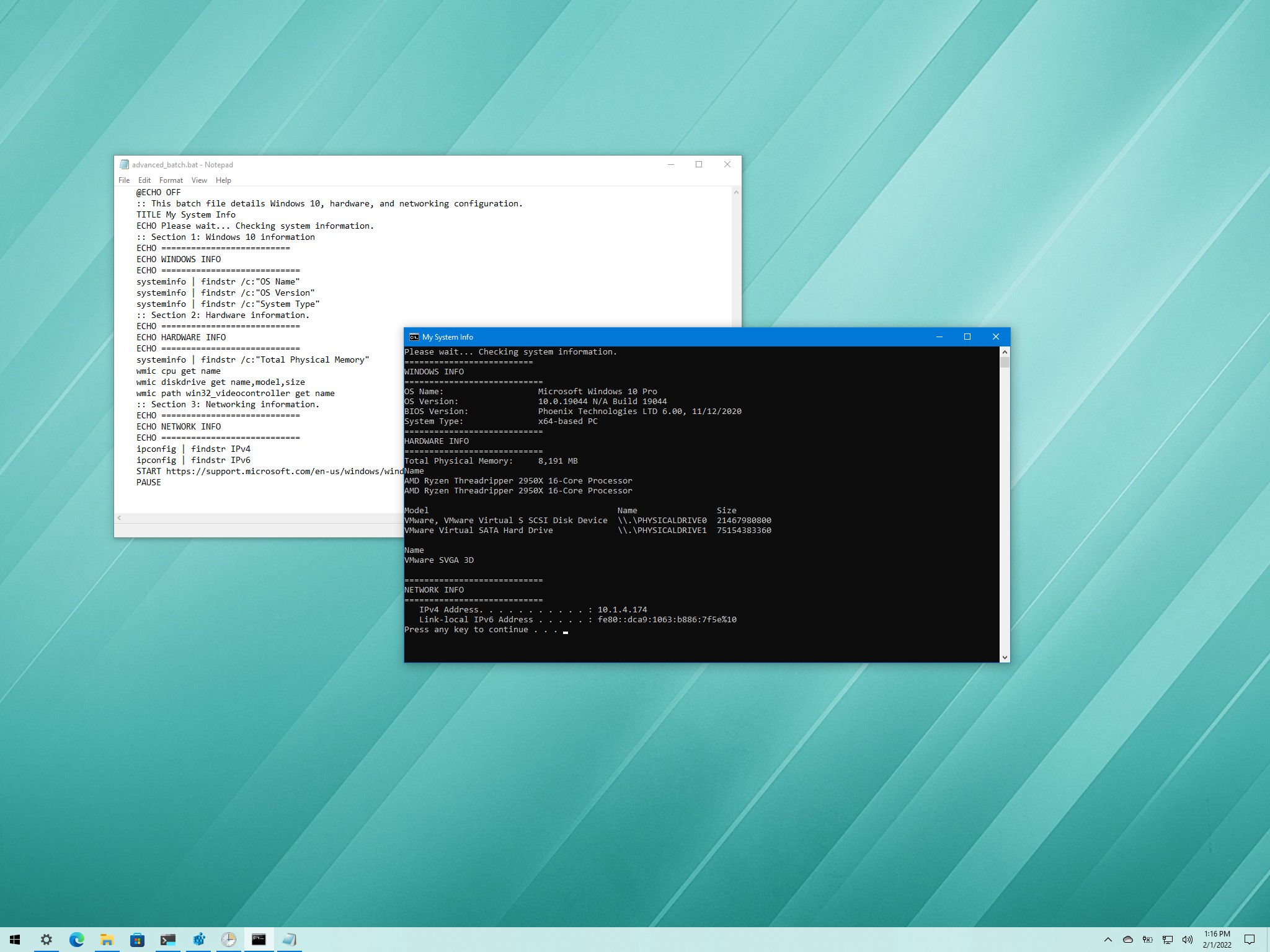Open Notepad View menu

199,180
